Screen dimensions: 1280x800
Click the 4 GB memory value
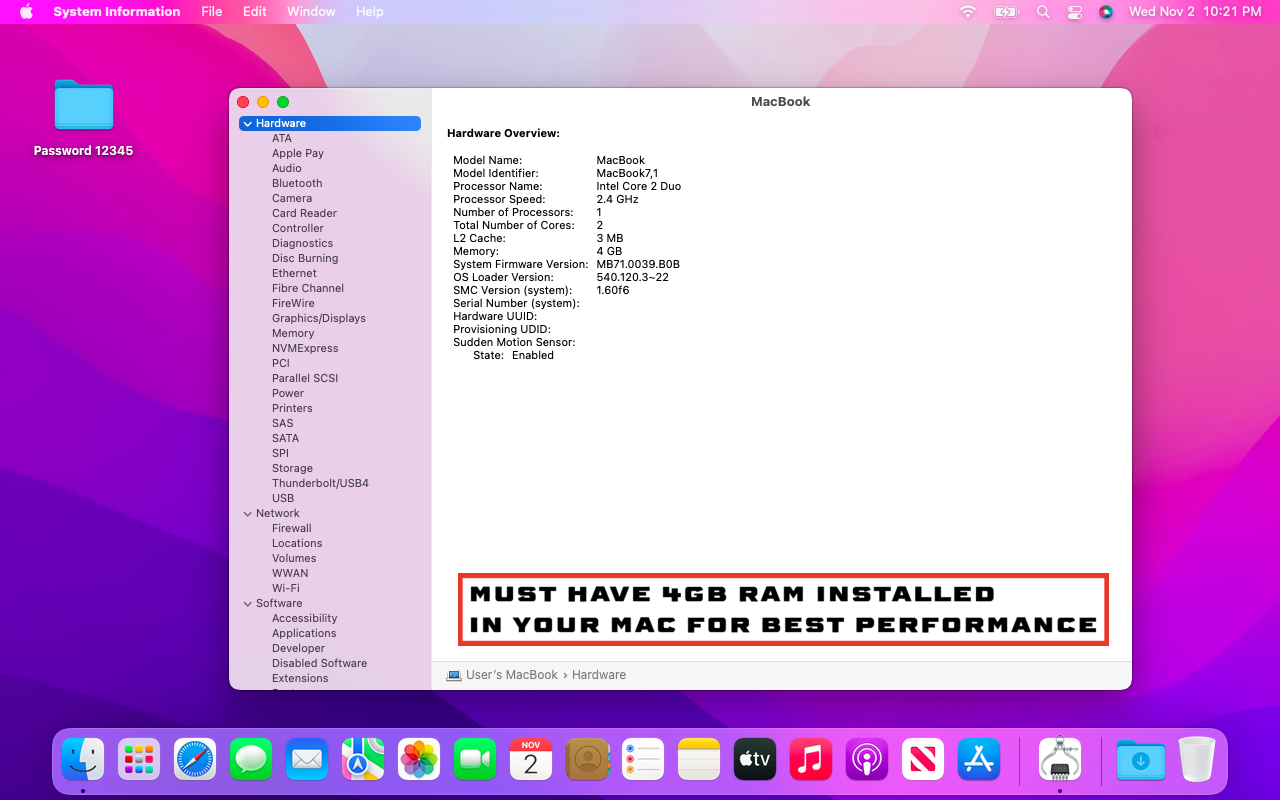[609, 252]
